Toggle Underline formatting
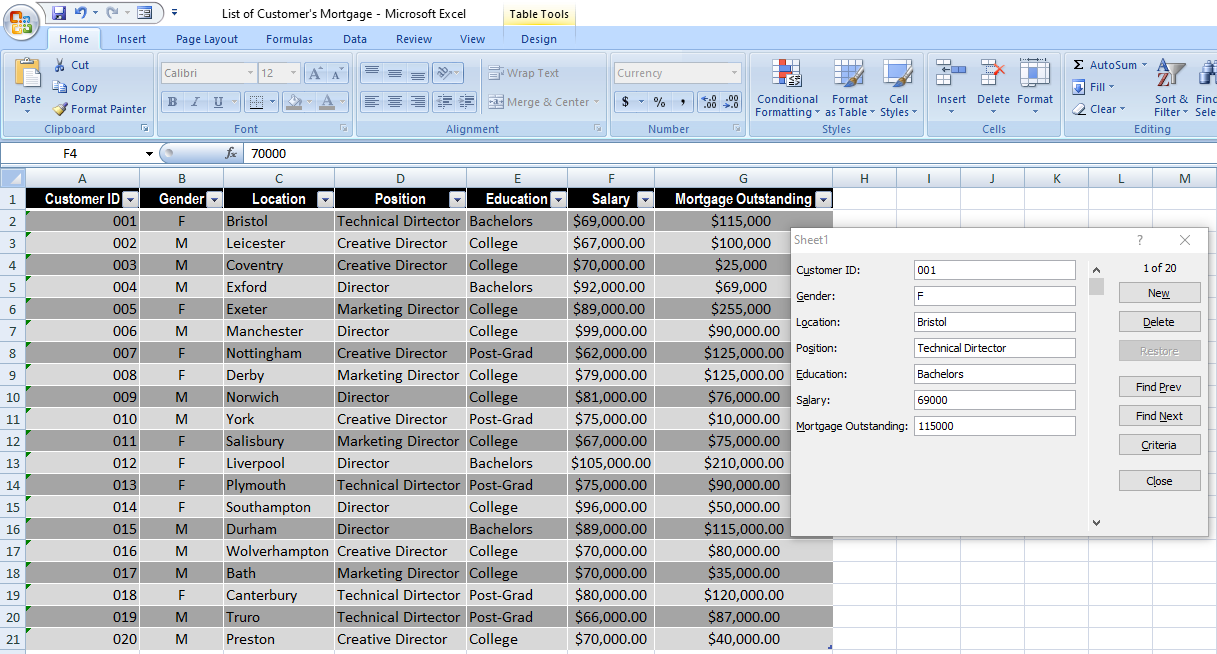This screenshot has width=1217, height=654. [x=216, y=102]
